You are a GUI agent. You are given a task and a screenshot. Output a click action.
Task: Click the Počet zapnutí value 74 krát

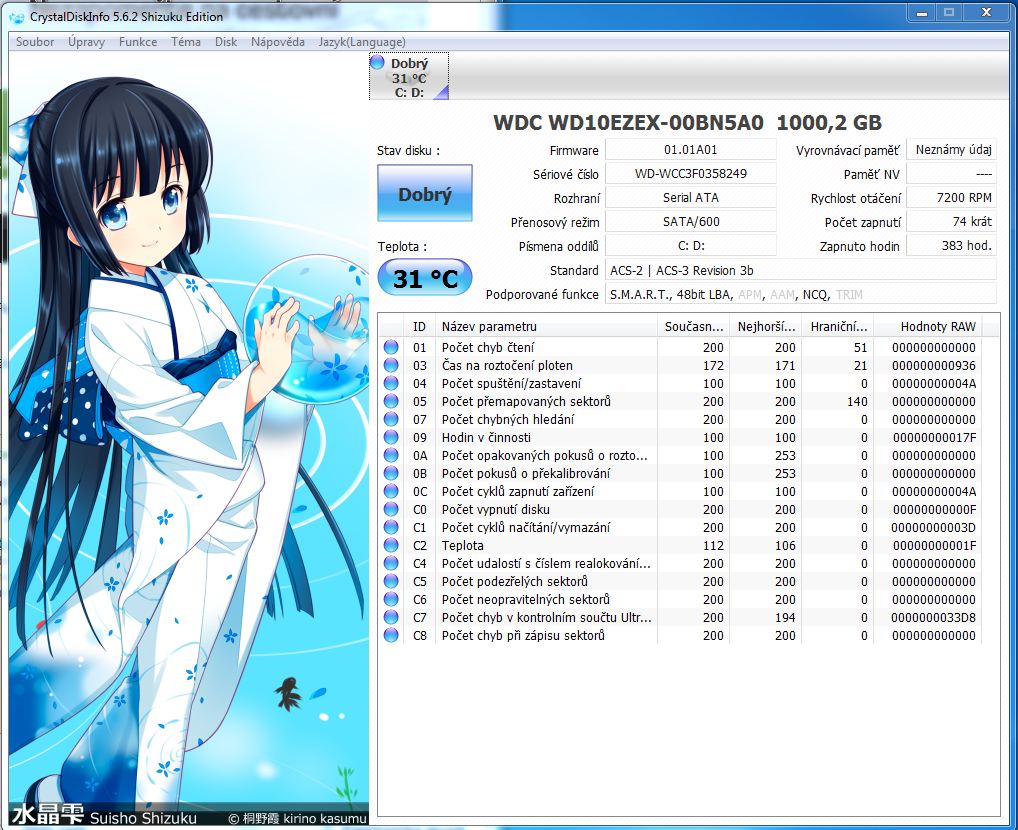[952, 221]
